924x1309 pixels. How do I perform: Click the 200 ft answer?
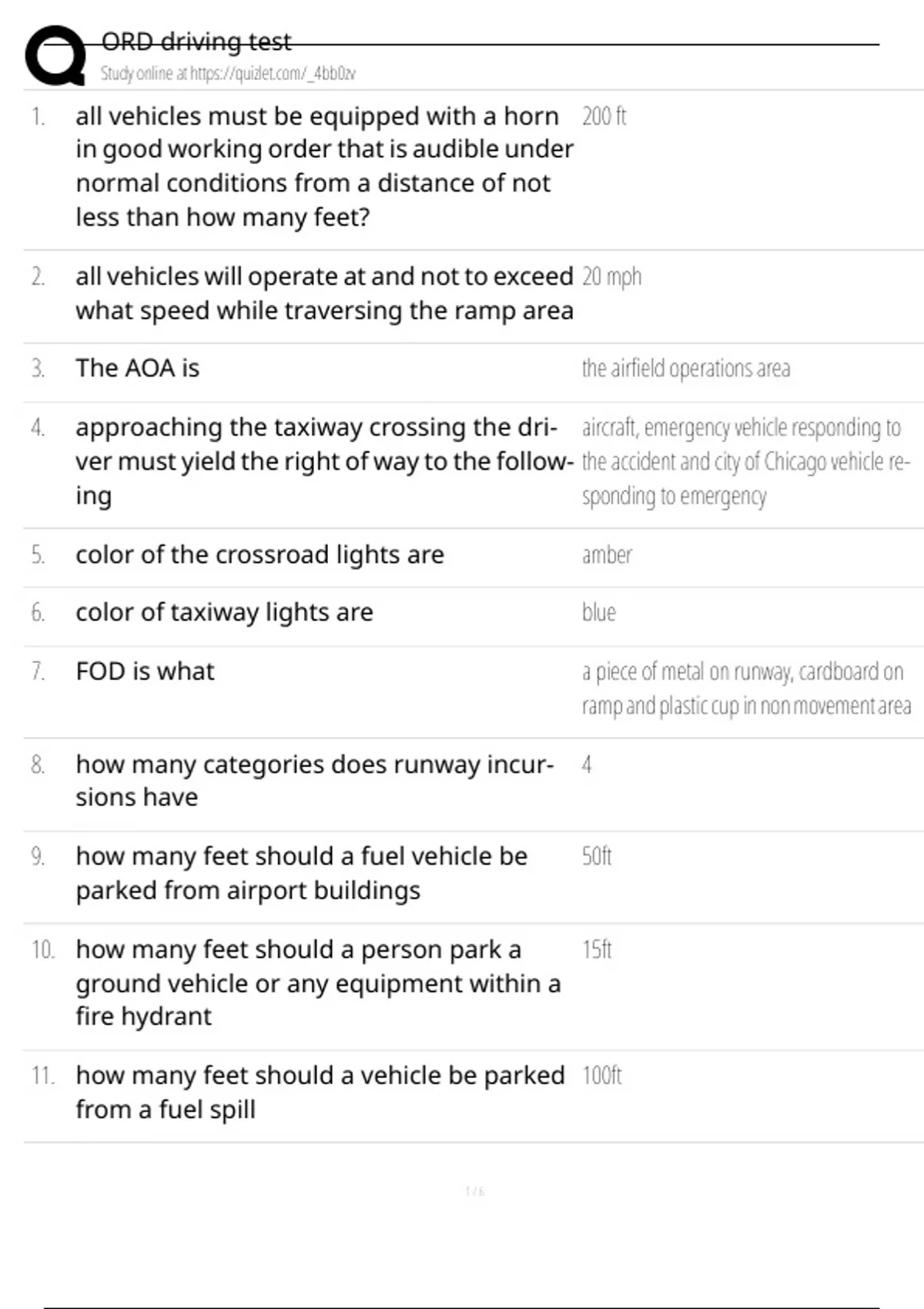tap(604, 116)
